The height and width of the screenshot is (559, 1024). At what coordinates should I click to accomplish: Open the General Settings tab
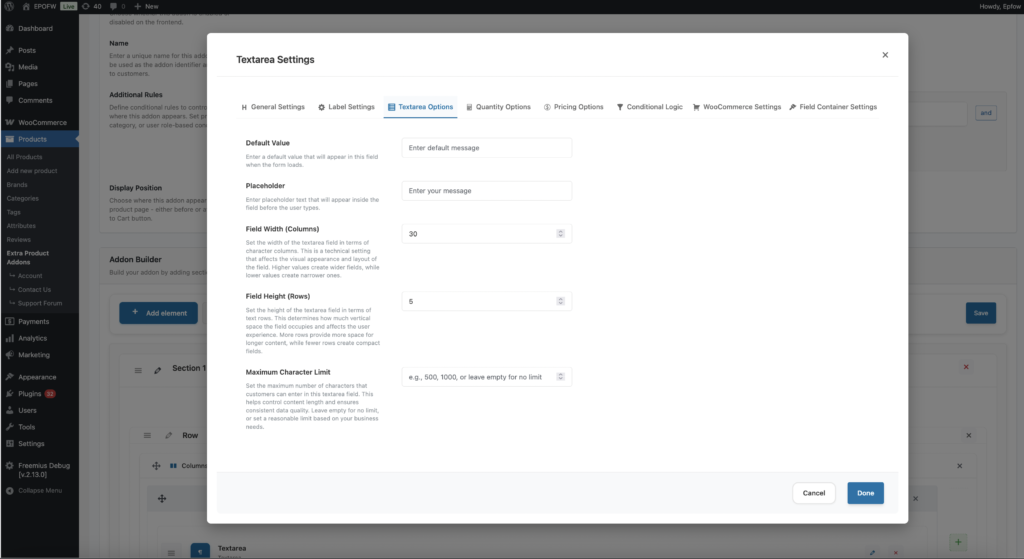point(273,107)
